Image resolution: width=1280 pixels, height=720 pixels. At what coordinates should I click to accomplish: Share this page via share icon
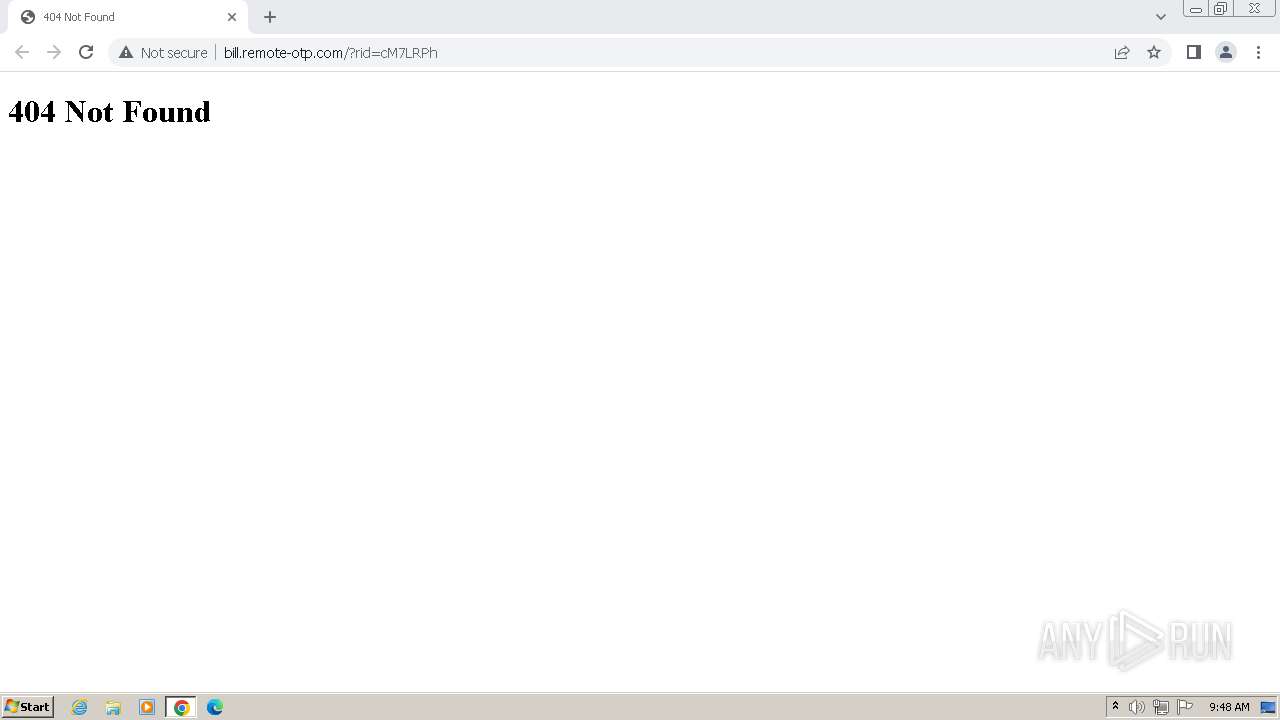pyautogui.click(x=1122, y=52)
